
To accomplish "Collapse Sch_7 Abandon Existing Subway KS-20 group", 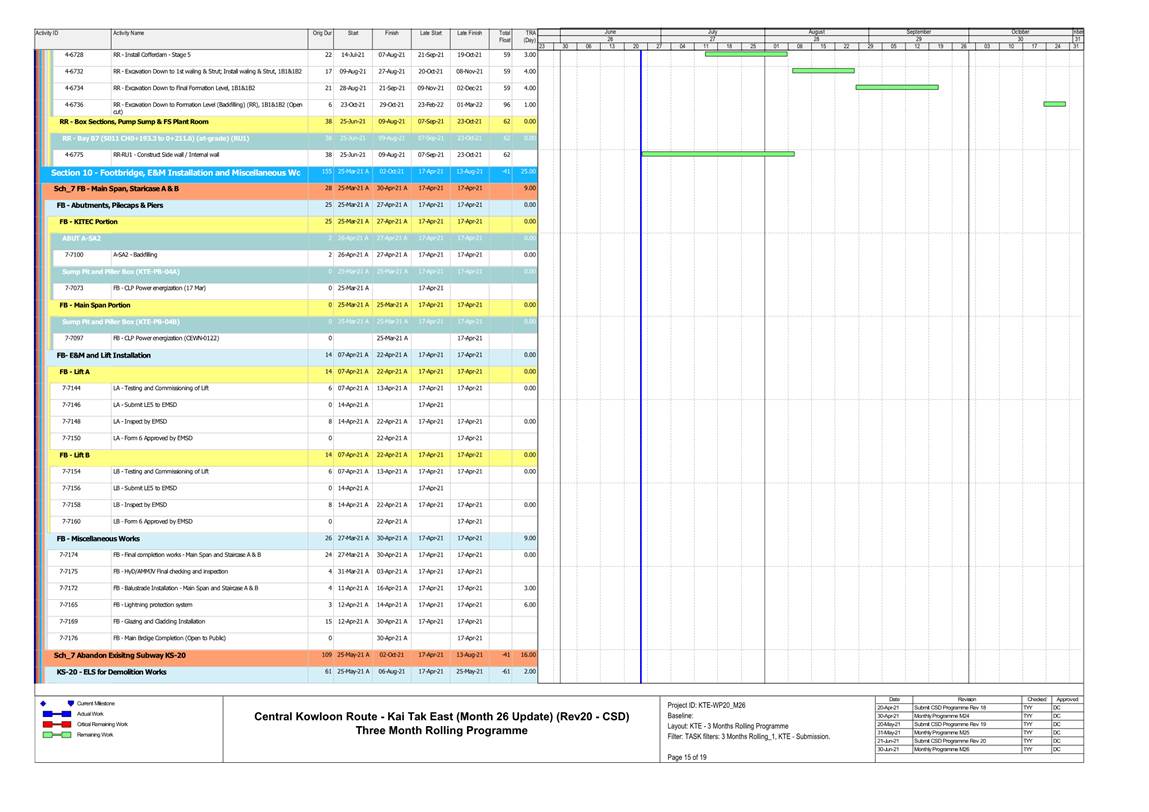I will click(120, 655).
